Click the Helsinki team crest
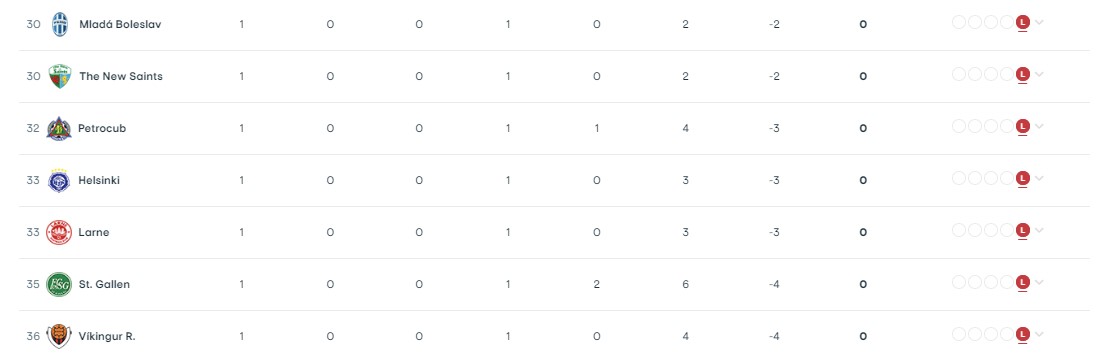This screenshot has width=1098, height=360. tap(59, 180)
